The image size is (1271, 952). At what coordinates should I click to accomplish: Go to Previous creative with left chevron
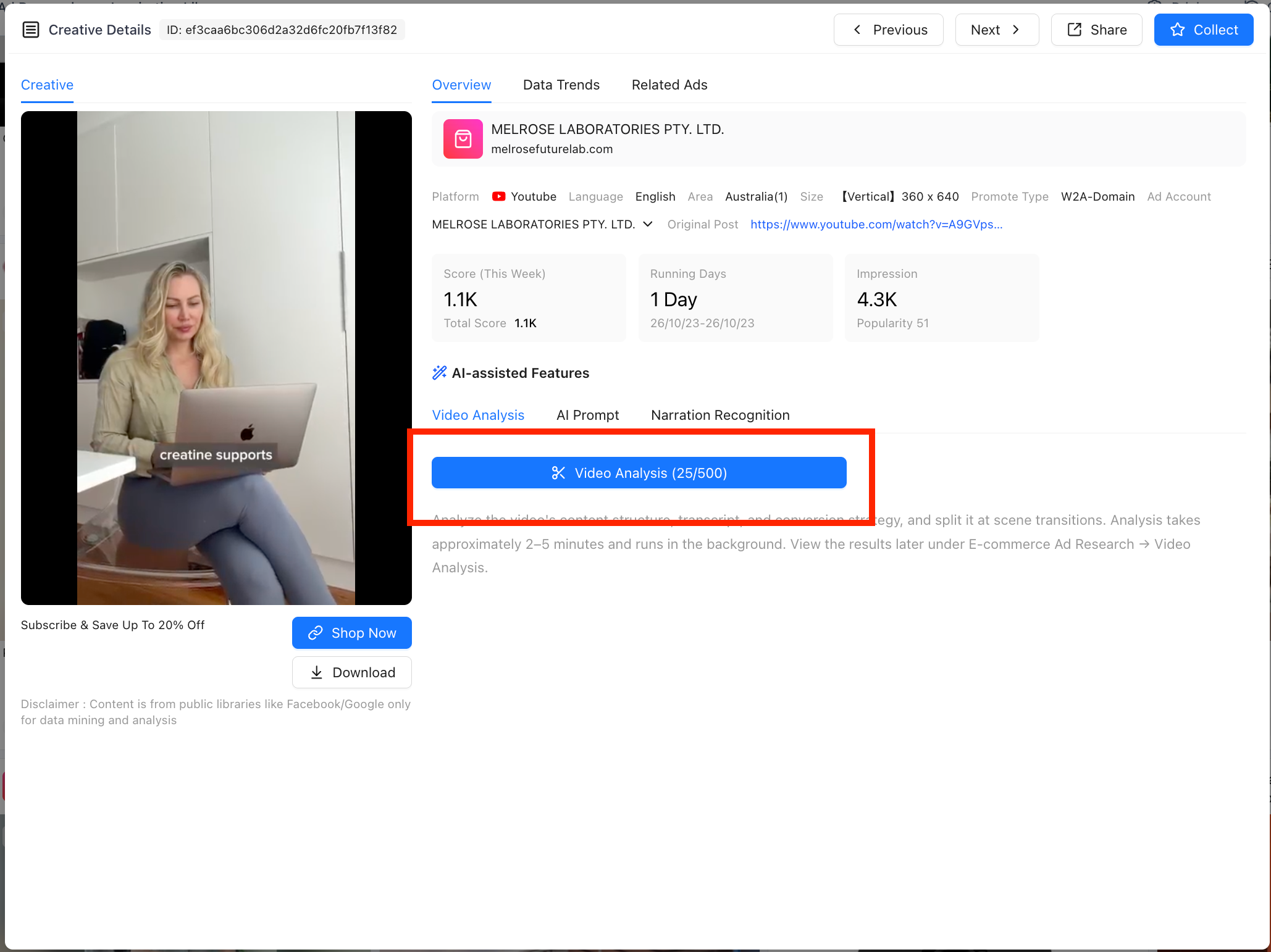[889, 30]
